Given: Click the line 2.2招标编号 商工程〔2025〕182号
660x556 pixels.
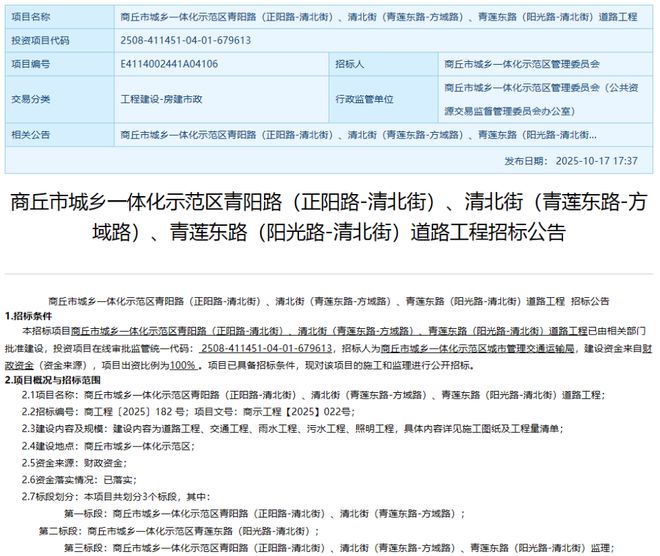Looking at the screenshot, I should pyautogui.click(x=188, y=412).
